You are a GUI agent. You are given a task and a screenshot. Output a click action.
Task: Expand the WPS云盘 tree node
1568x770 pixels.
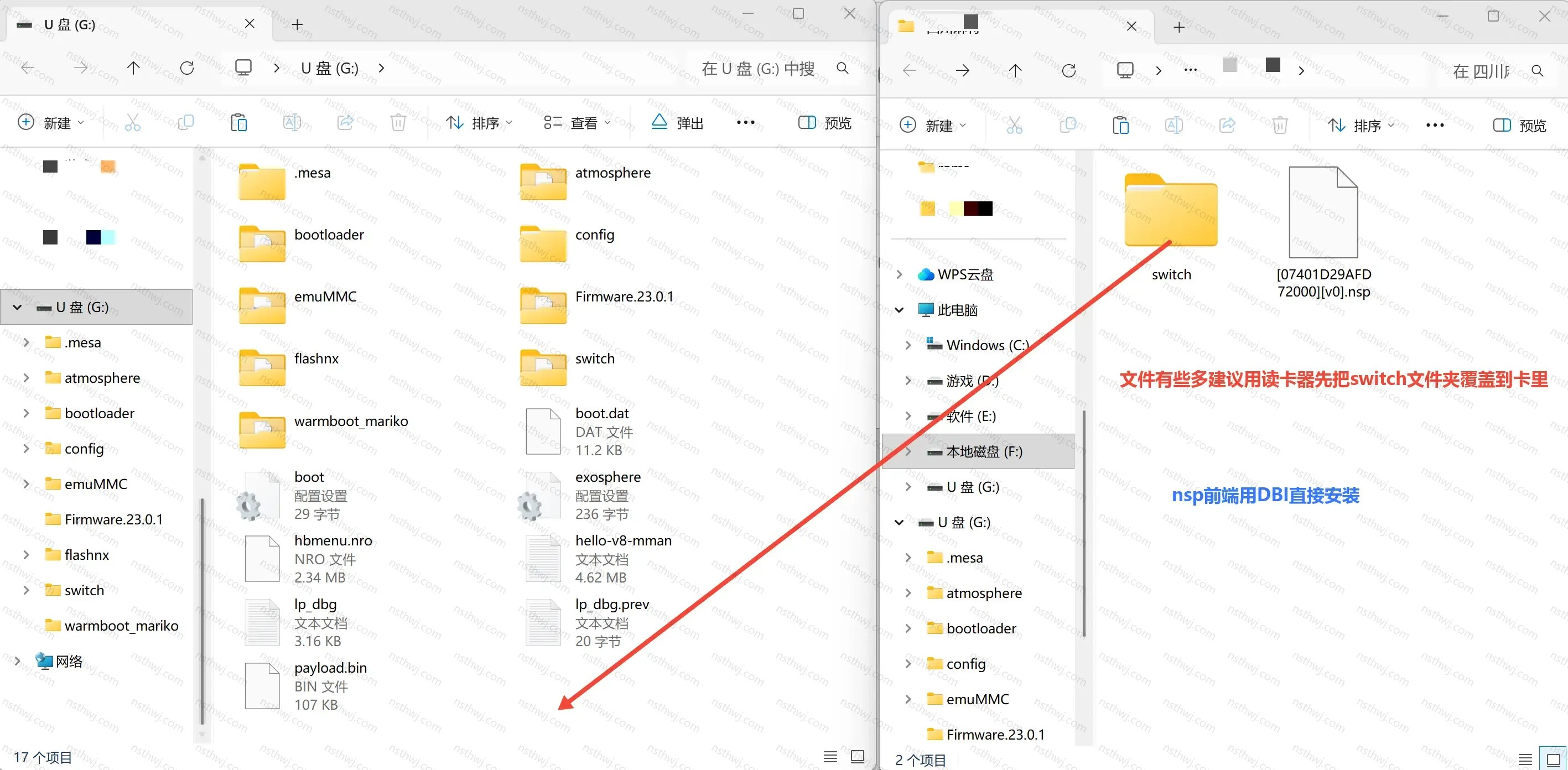pyautogui.click(x=899, y=274)
